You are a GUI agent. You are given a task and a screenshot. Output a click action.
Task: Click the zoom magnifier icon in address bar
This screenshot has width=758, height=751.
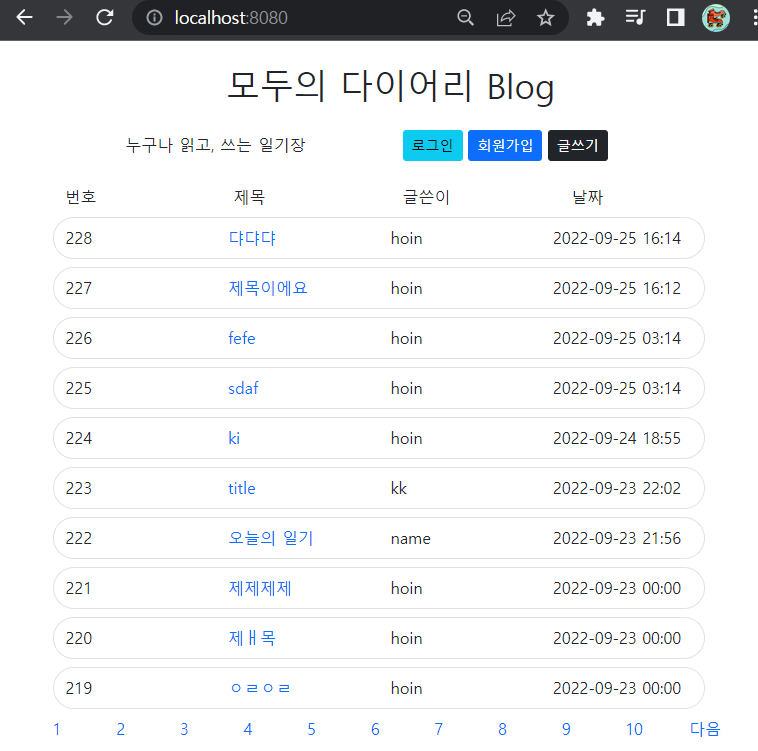pyautogui.click(x=465, y=18)
